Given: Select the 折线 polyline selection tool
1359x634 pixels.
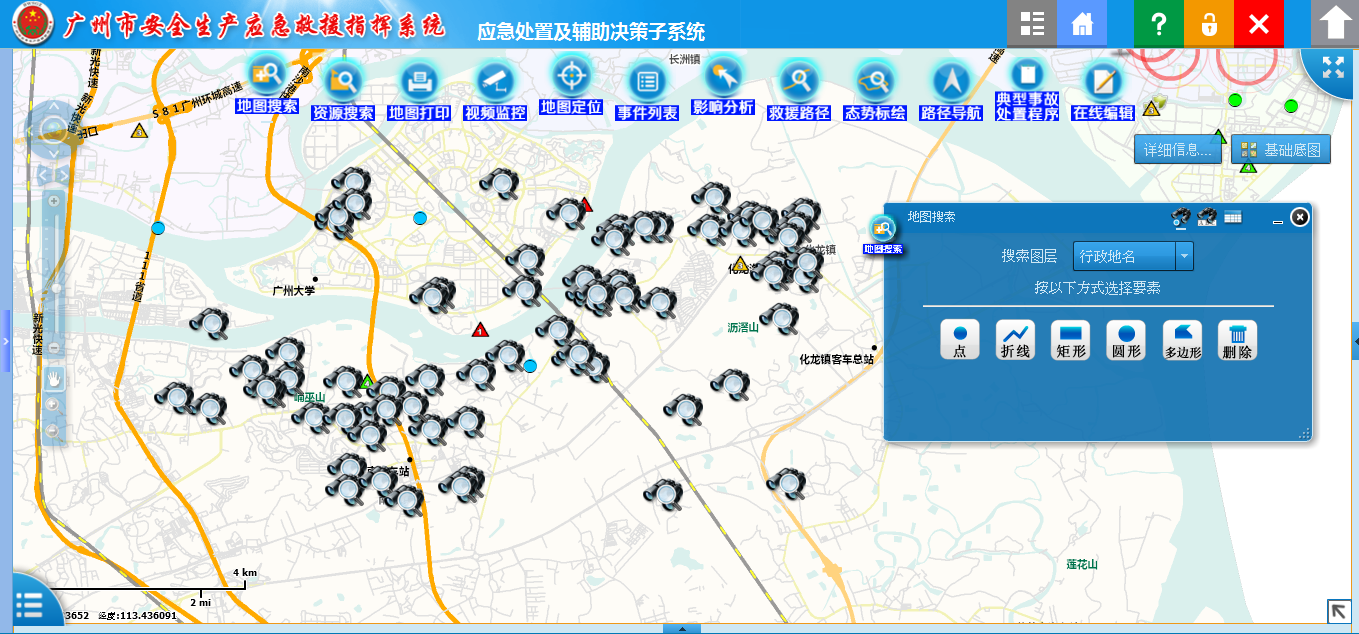Looking at the screenshot, I should (1016, 340).
